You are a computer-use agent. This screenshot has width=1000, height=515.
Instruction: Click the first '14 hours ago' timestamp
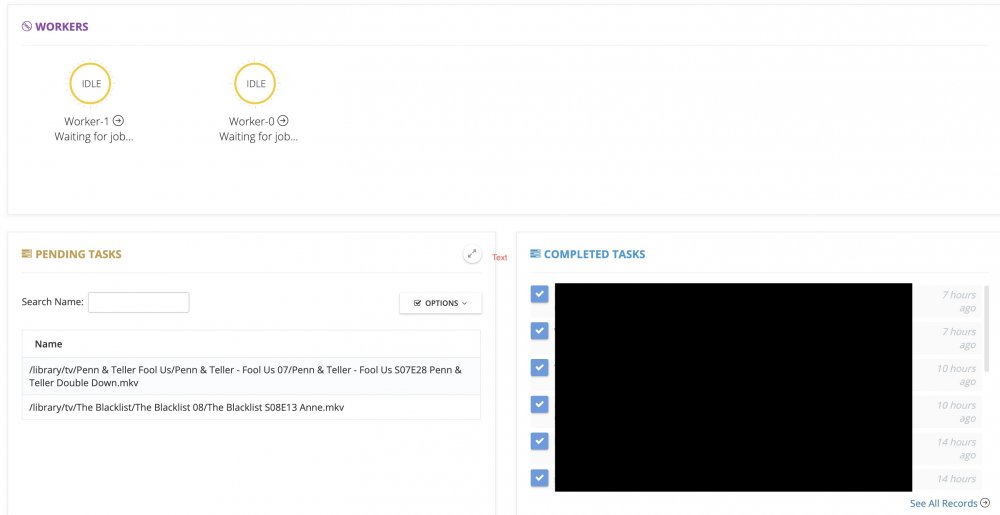[x=956, y=449]
